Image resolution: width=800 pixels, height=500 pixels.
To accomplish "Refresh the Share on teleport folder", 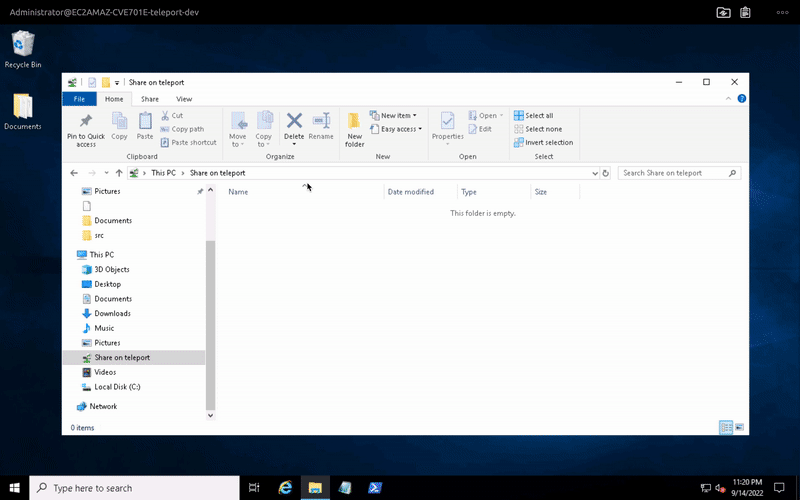I will click(x=606, y=173).
